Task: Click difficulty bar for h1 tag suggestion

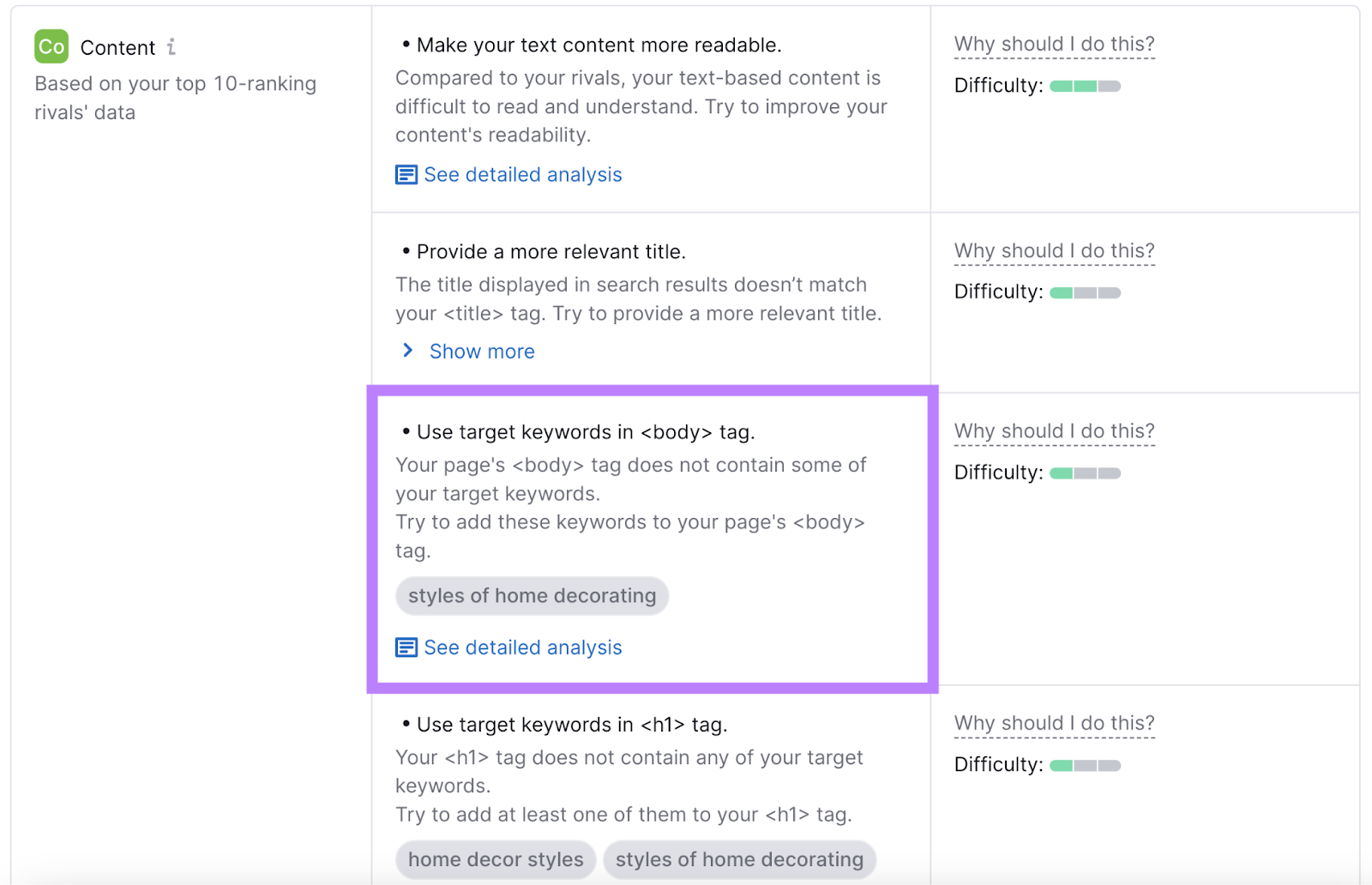Action: [1085, 766]
